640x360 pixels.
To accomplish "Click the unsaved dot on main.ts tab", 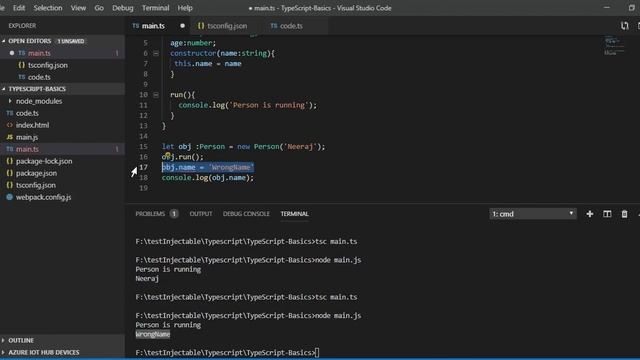I will (182, 26).
